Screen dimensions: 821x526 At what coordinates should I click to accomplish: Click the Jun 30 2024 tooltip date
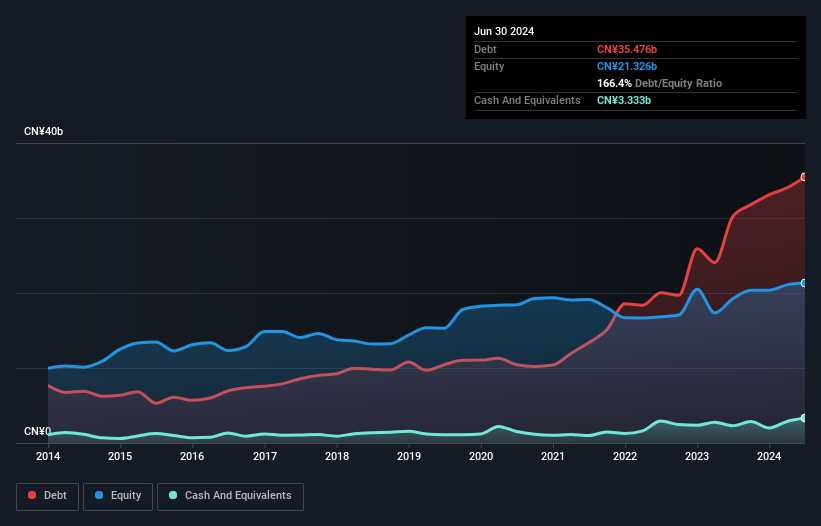tap(504, 31)
